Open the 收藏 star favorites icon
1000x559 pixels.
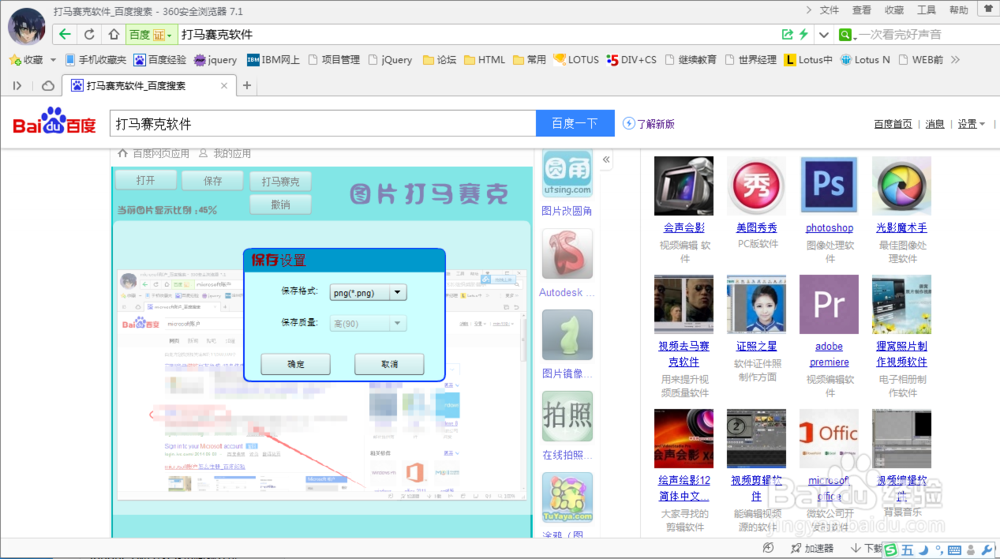[15, 60]
